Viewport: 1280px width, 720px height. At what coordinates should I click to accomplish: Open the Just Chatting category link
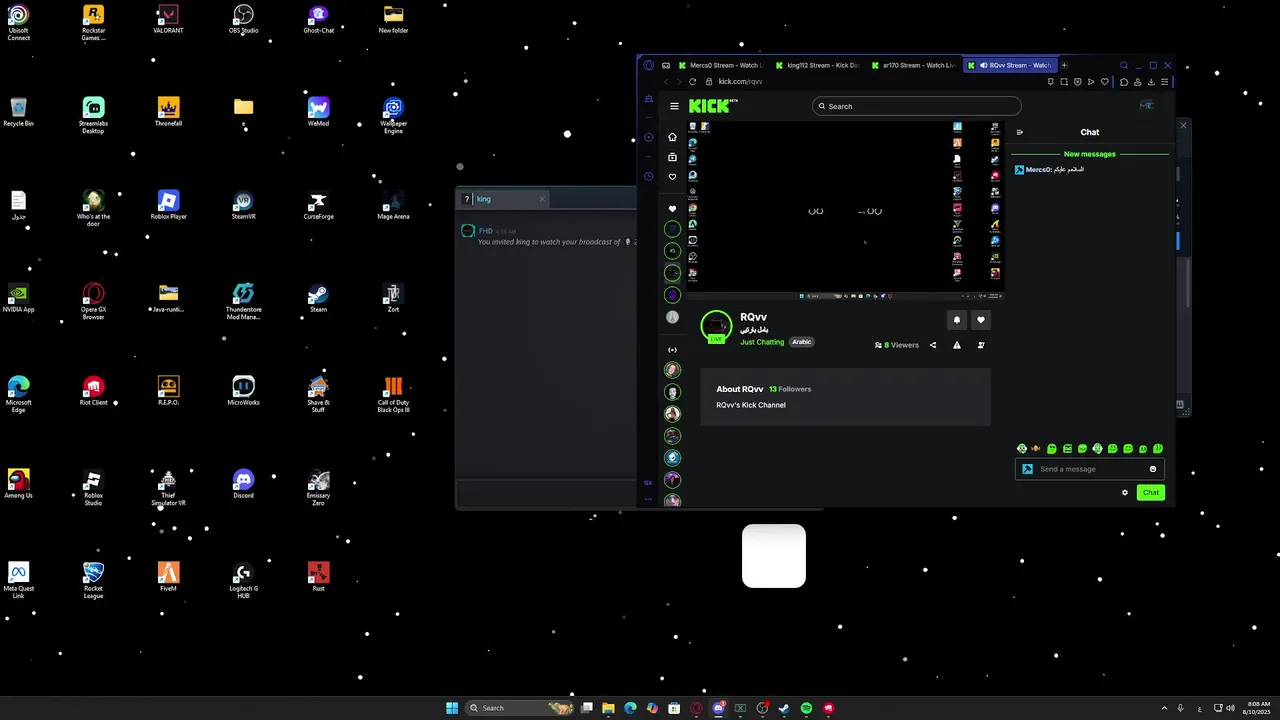pos(762,342)
